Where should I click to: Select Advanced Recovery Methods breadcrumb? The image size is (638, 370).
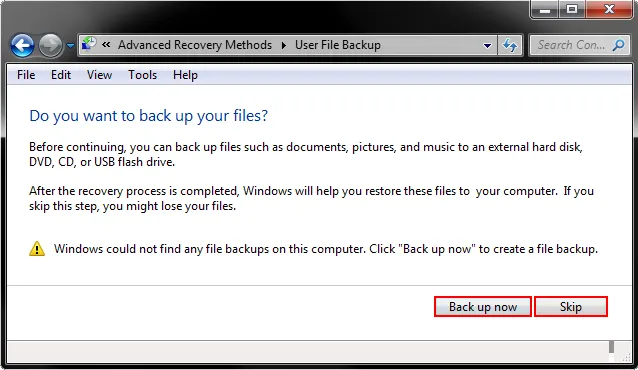tap(195, 45)
